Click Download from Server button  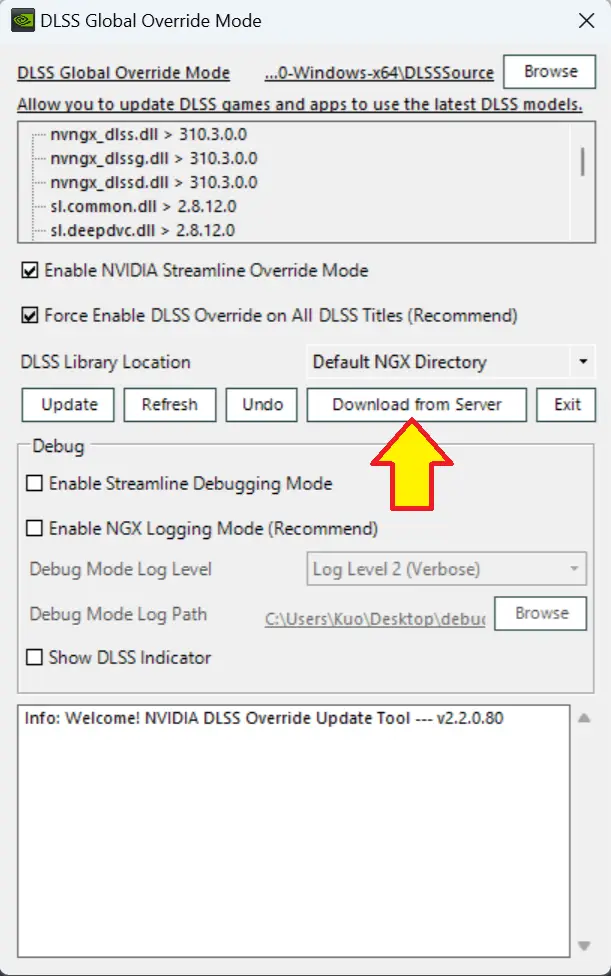417,405
